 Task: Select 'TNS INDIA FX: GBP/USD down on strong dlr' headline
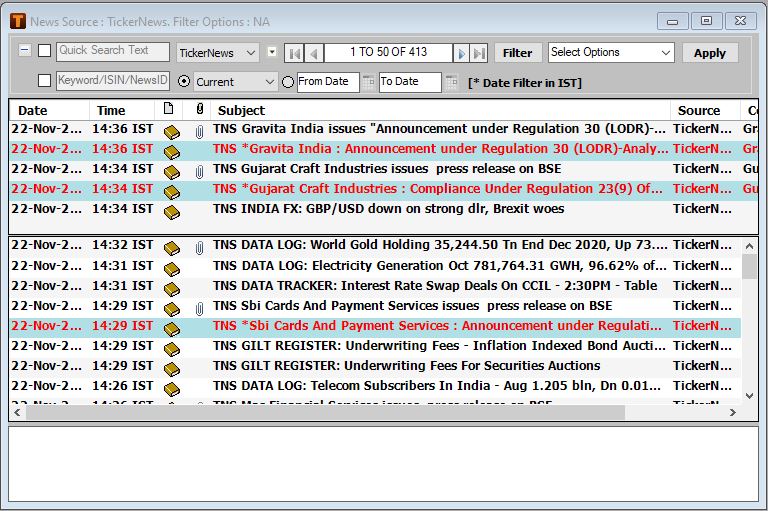(x=388, y=209)
